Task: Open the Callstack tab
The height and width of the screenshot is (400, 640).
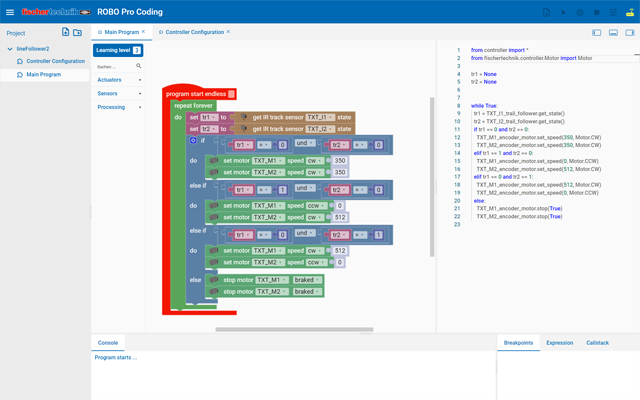Action: pyautogui.click(x=598, y=343)
